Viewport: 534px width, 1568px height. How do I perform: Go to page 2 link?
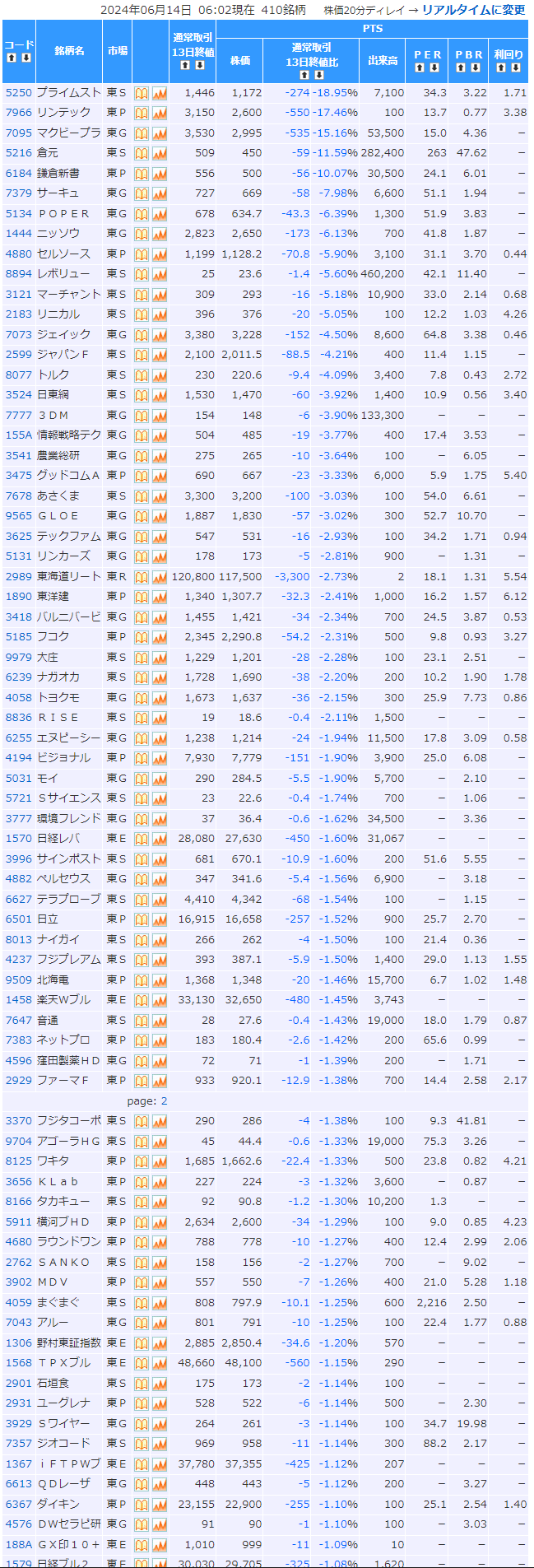pos(164,1100)
